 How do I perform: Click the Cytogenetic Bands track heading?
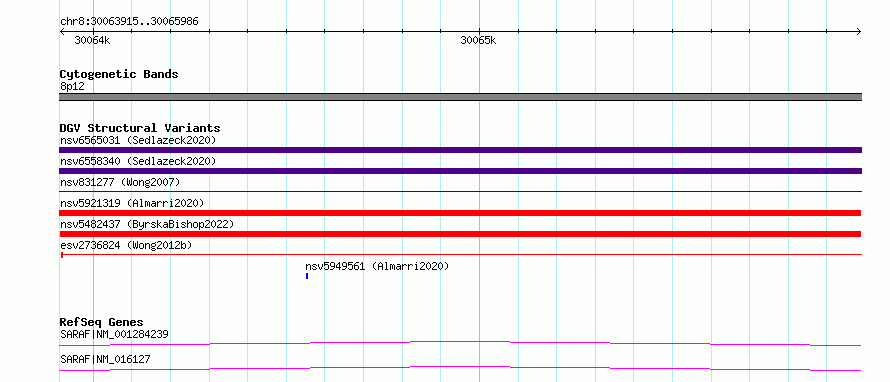(119, 74)
